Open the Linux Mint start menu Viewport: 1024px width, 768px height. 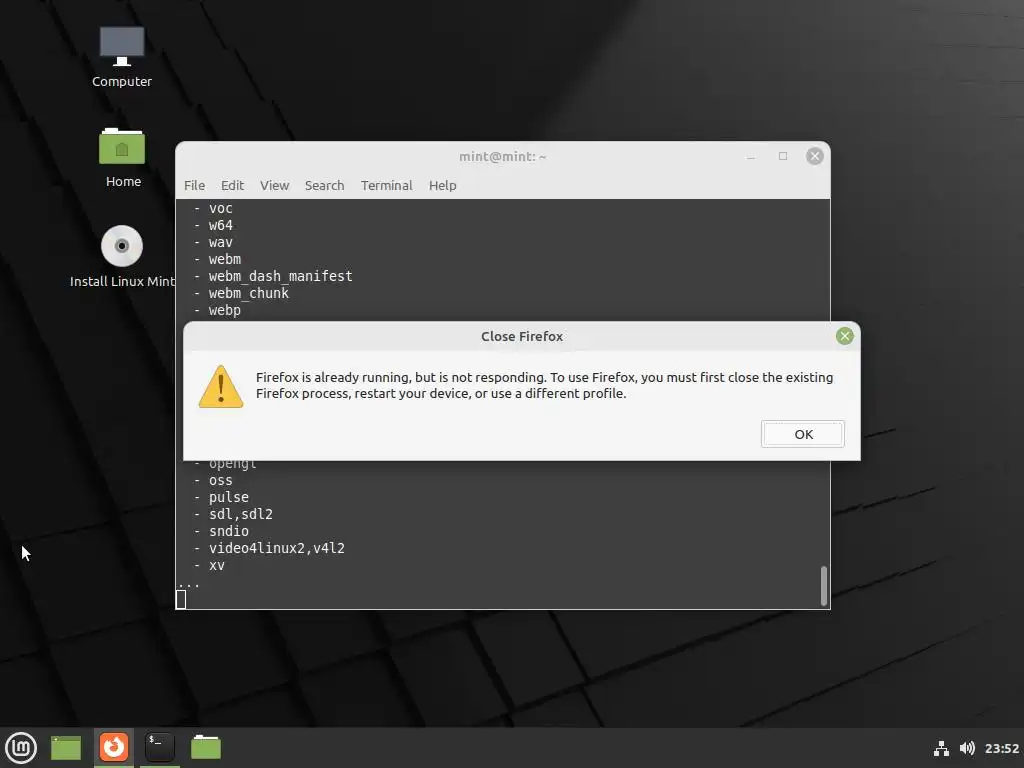click(21, 748)
